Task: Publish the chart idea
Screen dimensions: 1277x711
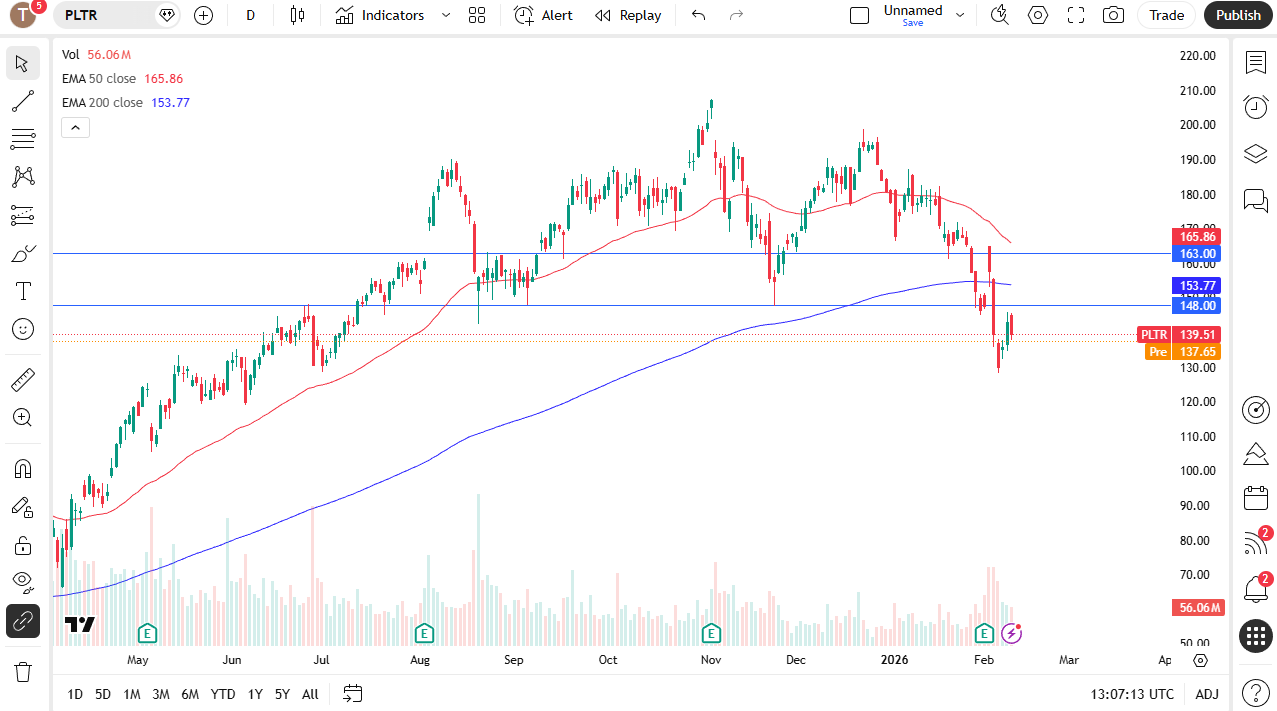Action: 1239,15
